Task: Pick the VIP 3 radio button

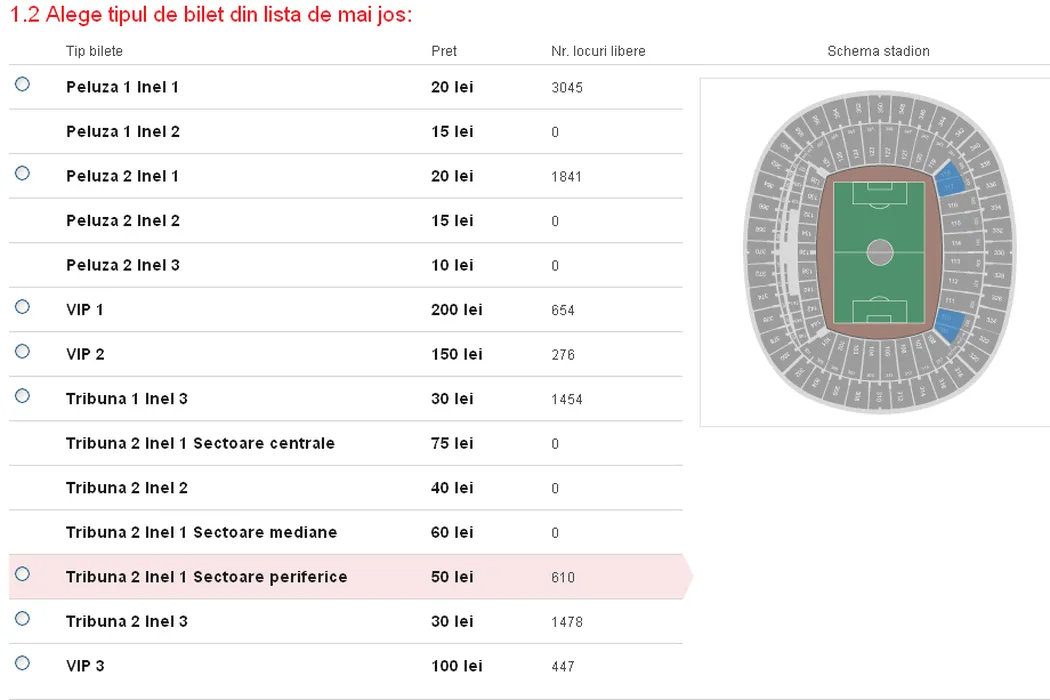Action: point(22,664)
